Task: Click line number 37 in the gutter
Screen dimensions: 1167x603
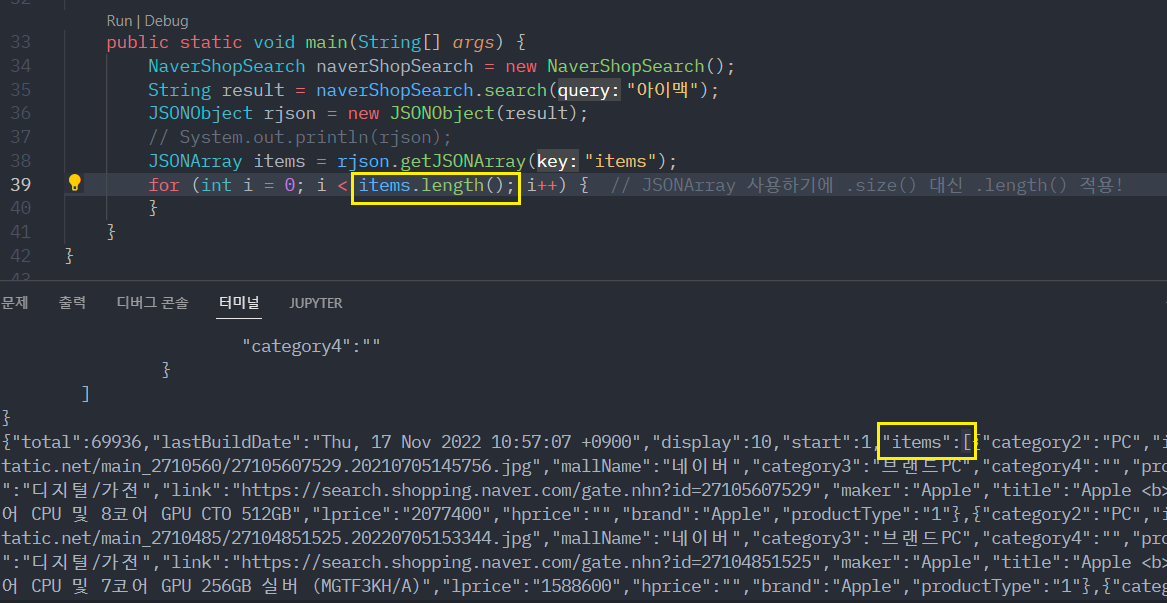Action: [21, 137]
